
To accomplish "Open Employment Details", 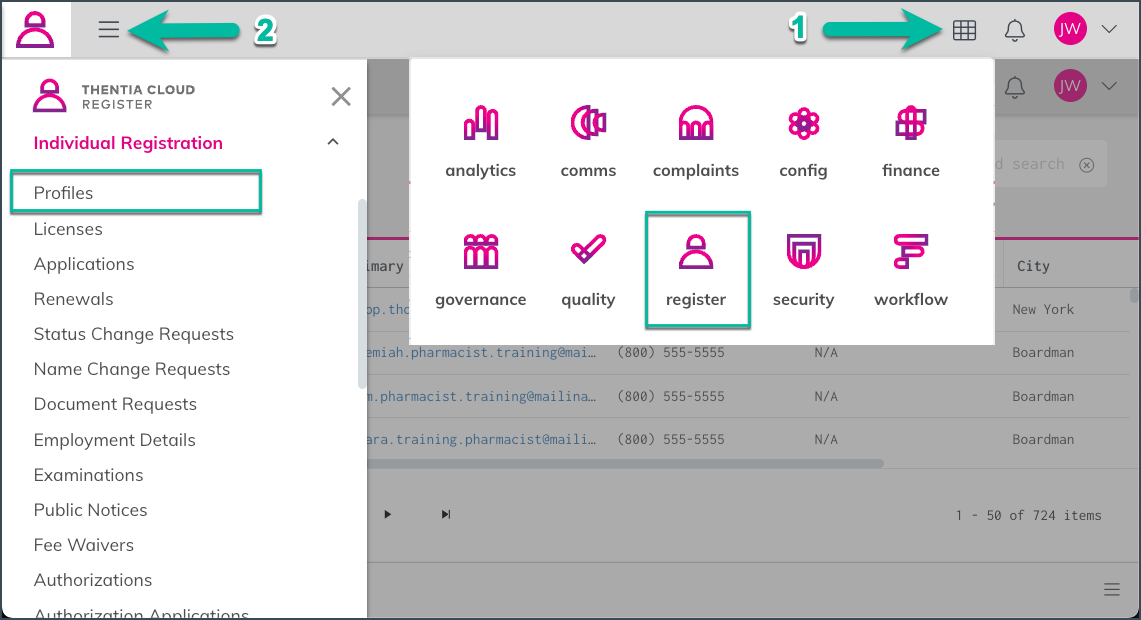I will 114,440.
